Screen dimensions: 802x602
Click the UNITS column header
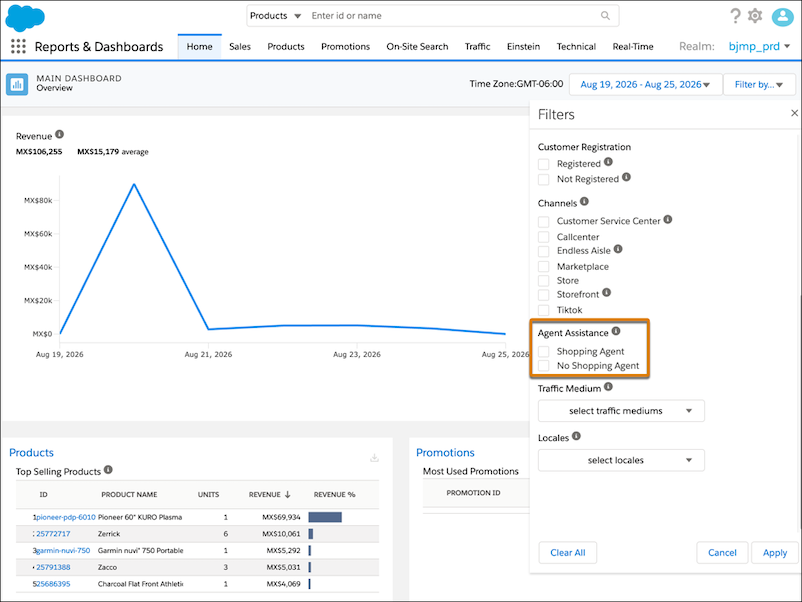(208, 495)
